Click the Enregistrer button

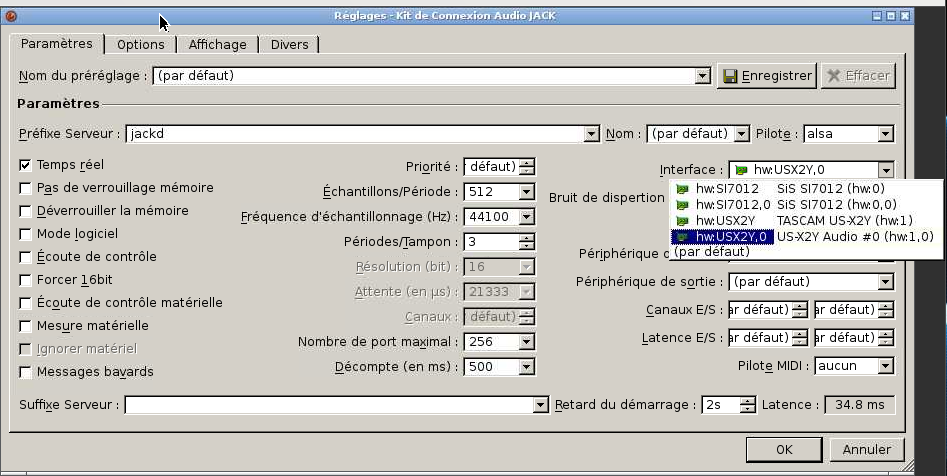[x=767, y=76]
